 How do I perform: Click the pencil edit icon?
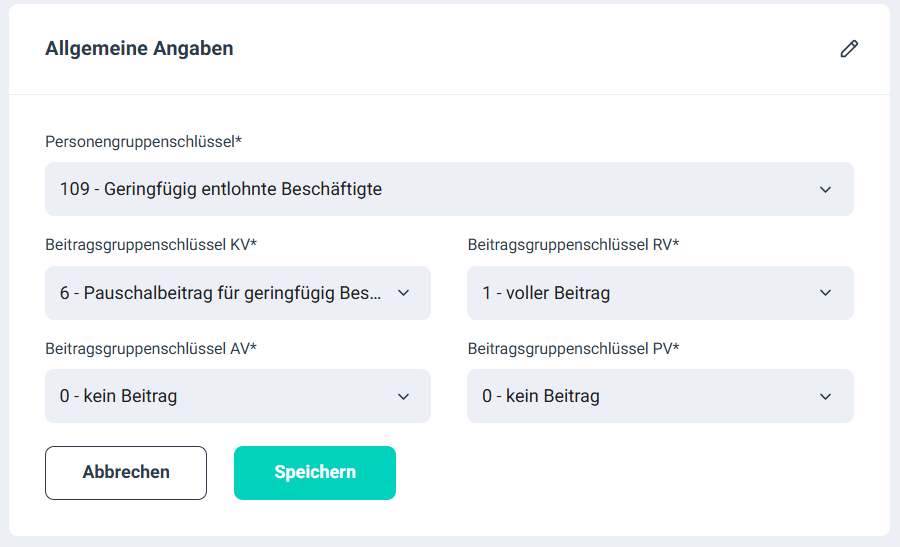(849, 49)
